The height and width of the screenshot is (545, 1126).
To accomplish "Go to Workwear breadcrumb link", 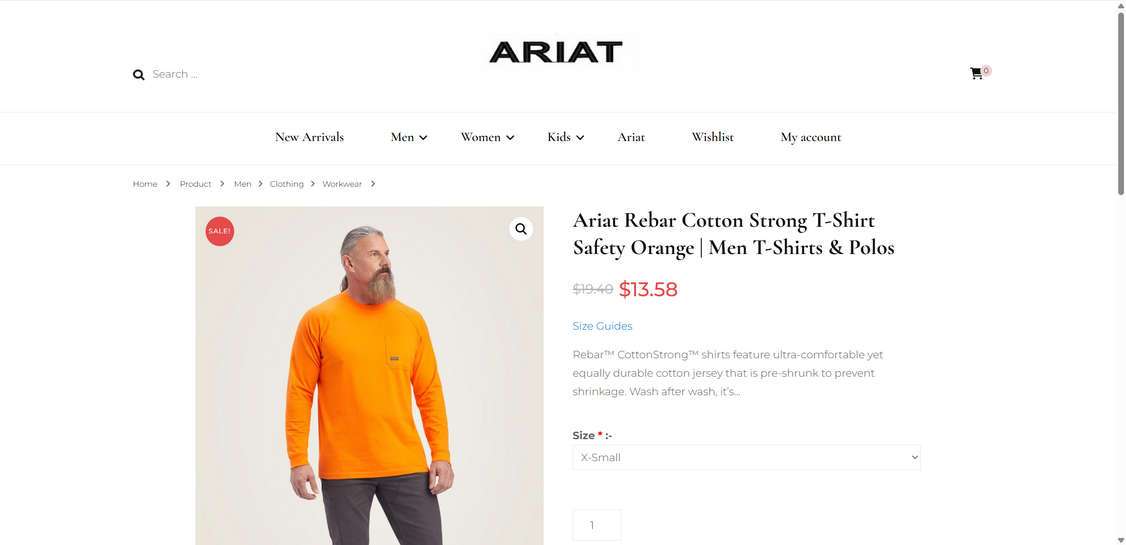I will click(x=342, y=185).
